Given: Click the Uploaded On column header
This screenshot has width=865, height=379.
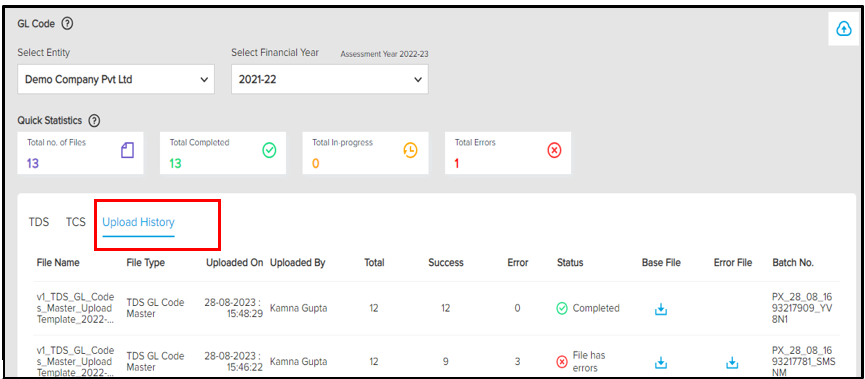Looking at the screenshot, I should click(x=234, y=263).
